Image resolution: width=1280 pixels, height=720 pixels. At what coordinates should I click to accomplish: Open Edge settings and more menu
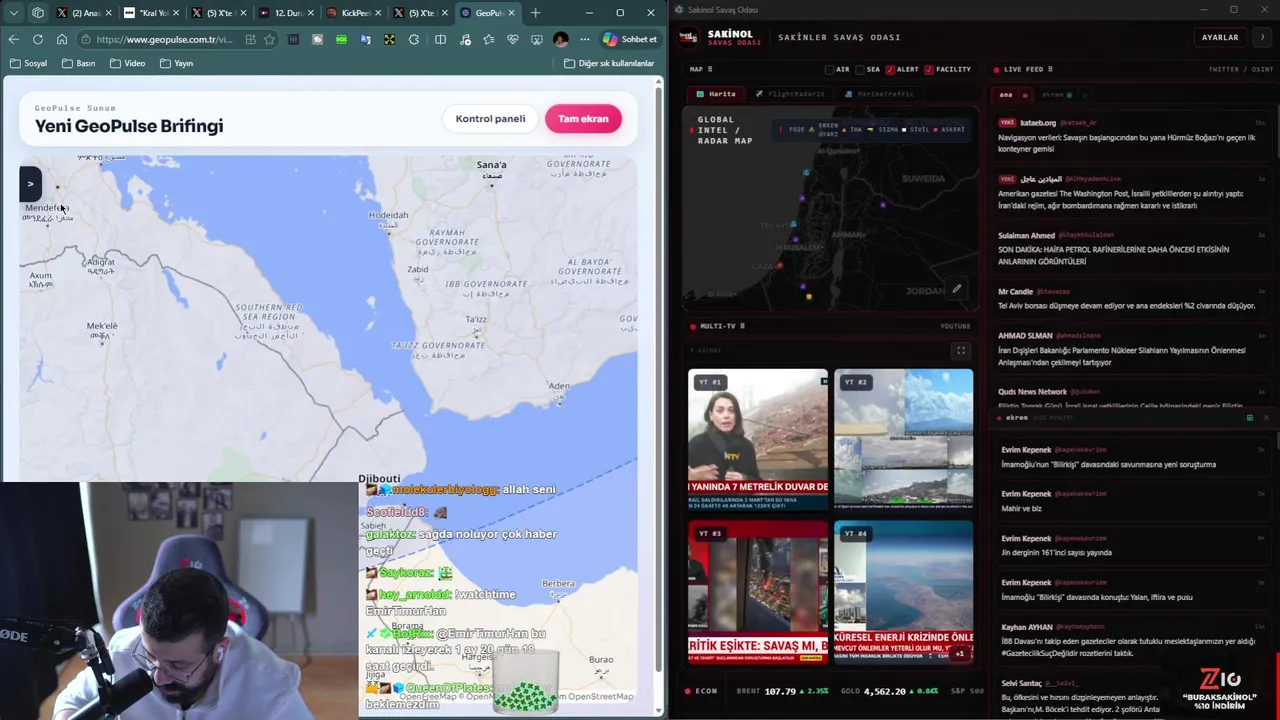tap(585, 39)
